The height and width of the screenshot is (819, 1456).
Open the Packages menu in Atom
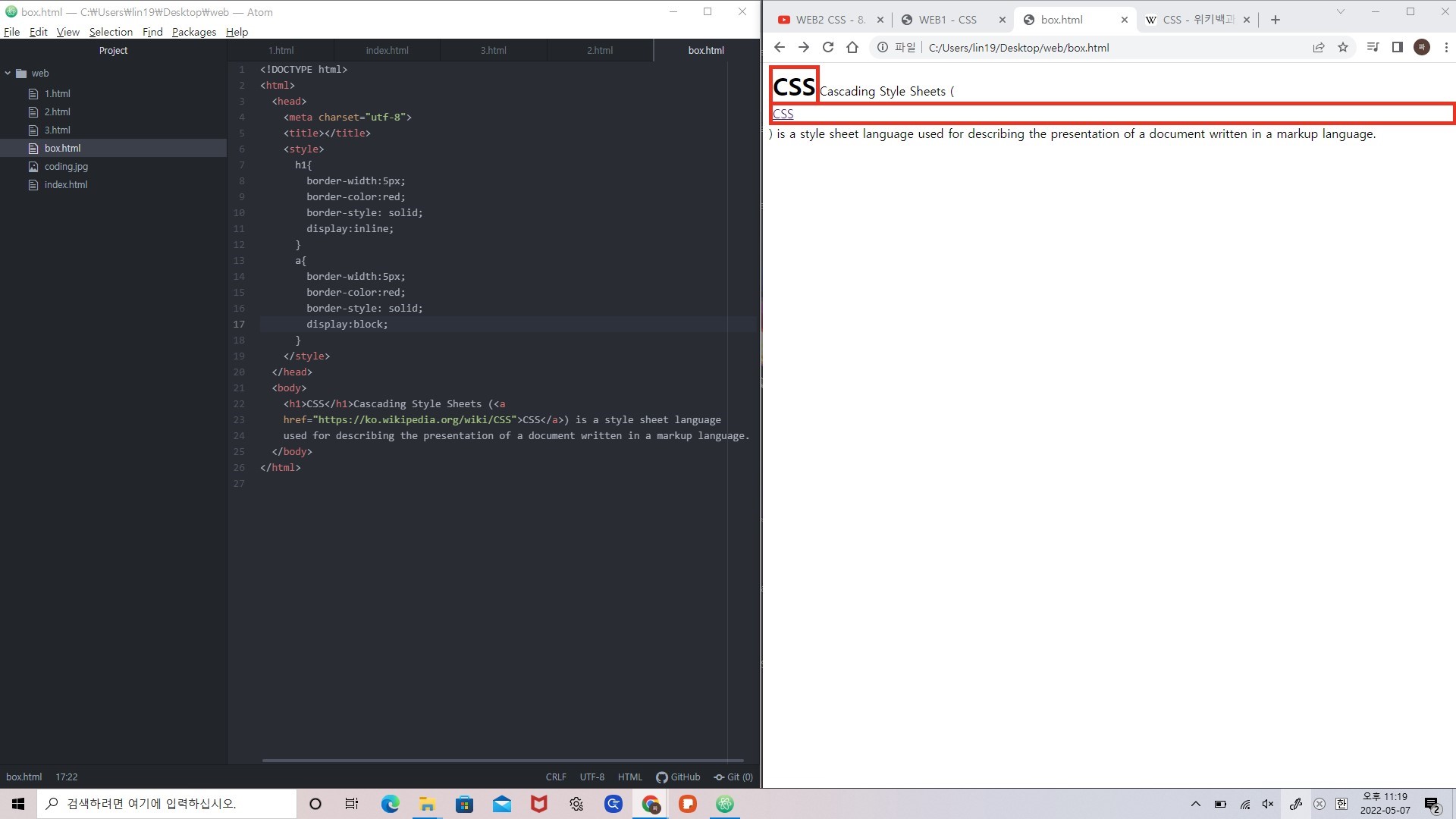coord(193,32)
